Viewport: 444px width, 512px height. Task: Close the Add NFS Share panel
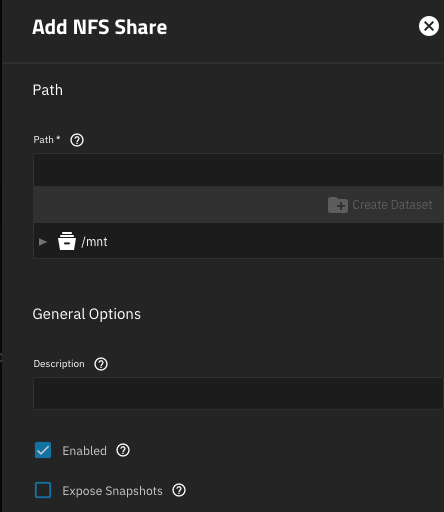tap(429, 26)
